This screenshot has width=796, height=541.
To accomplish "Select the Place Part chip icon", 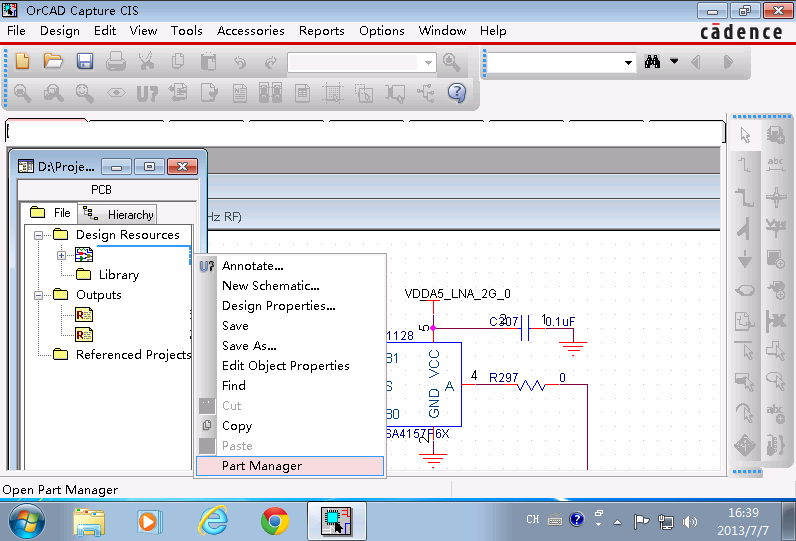I will point(776,135).
